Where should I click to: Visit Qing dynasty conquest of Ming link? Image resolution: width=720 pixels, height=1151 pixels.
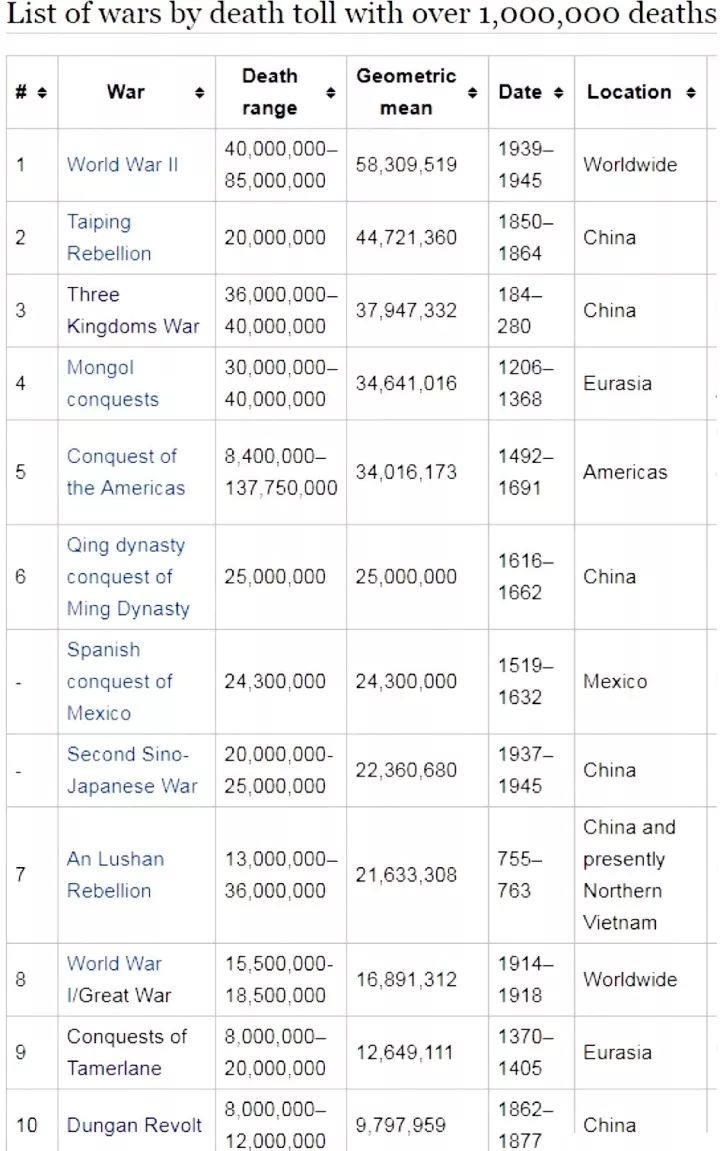pos(127,577)
